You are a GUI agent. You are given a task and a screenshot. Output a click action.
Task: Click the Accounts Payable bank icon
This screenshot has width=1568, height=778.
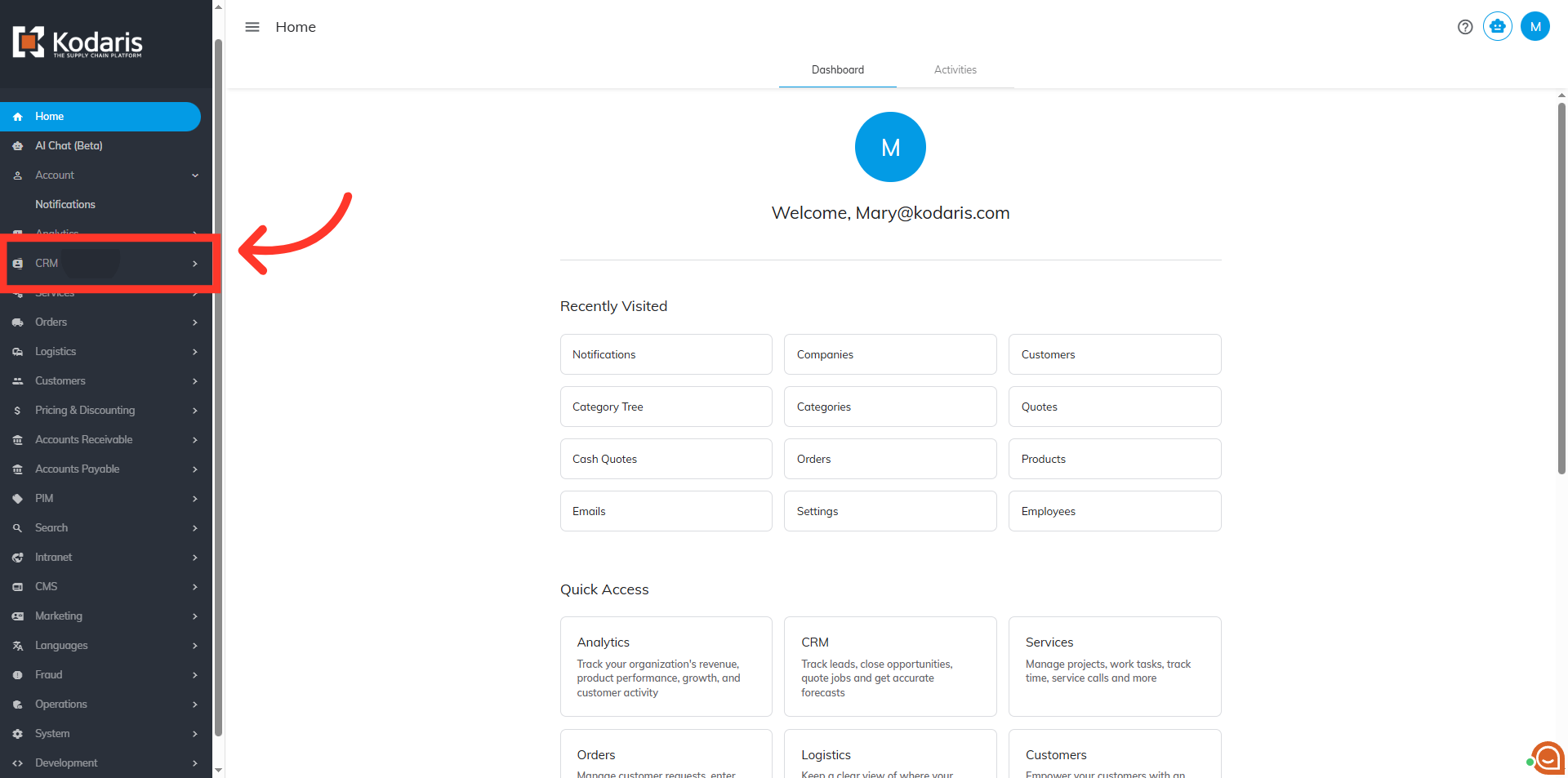(x=18, y=469)
